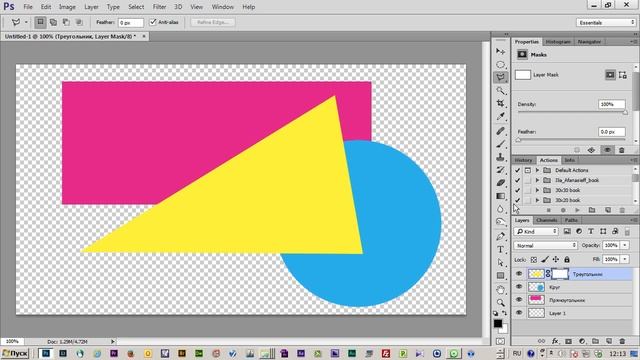Select pixel mask button in Properties
The width and height of the screenshot is (640, 360).
tap(610, 75)
